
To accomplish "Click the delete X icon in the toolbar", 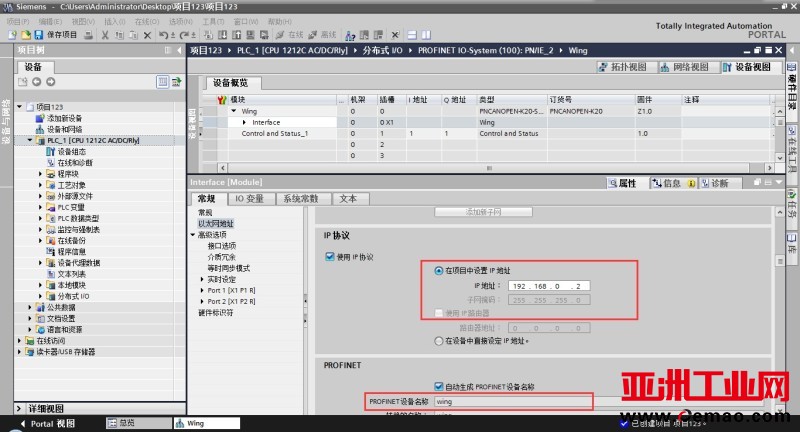I will tap(147, 35).
